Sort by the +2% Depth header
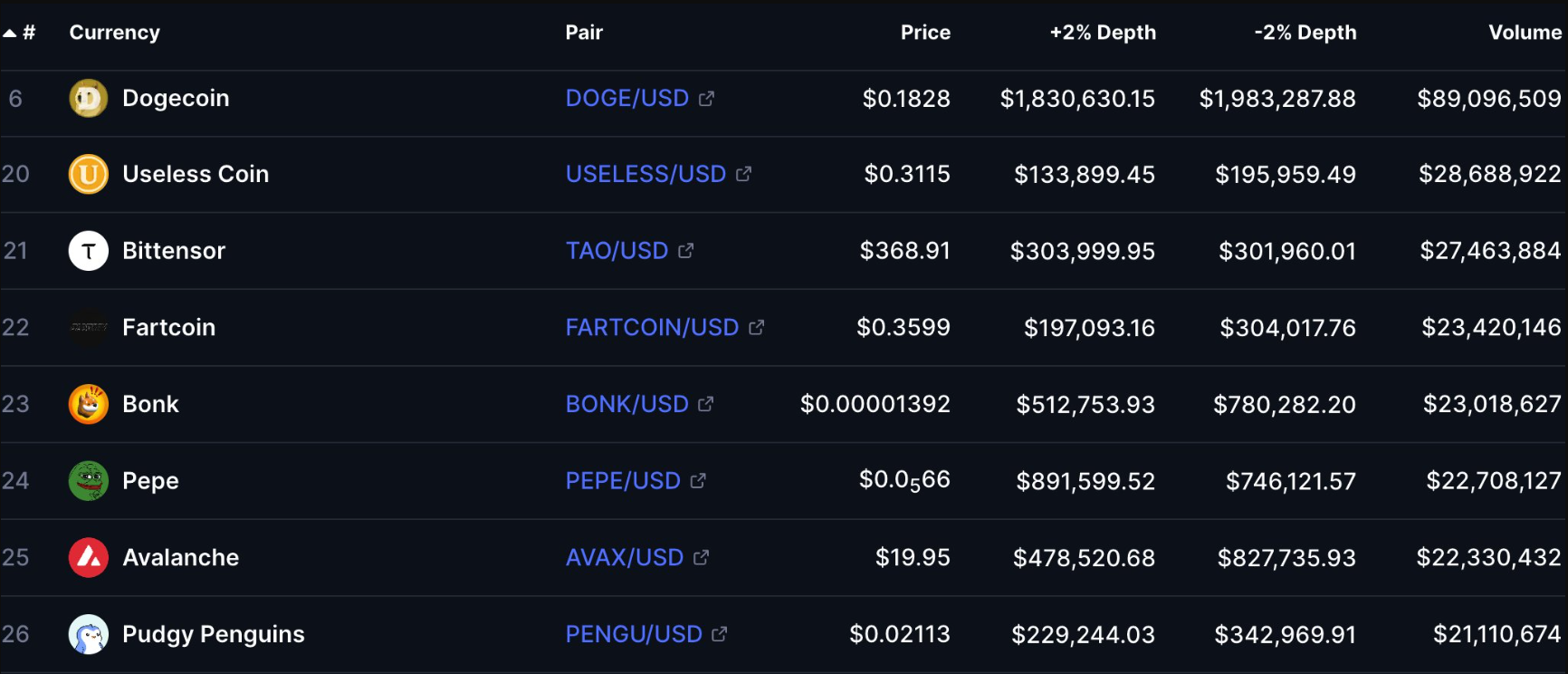 coord(1102,33)
